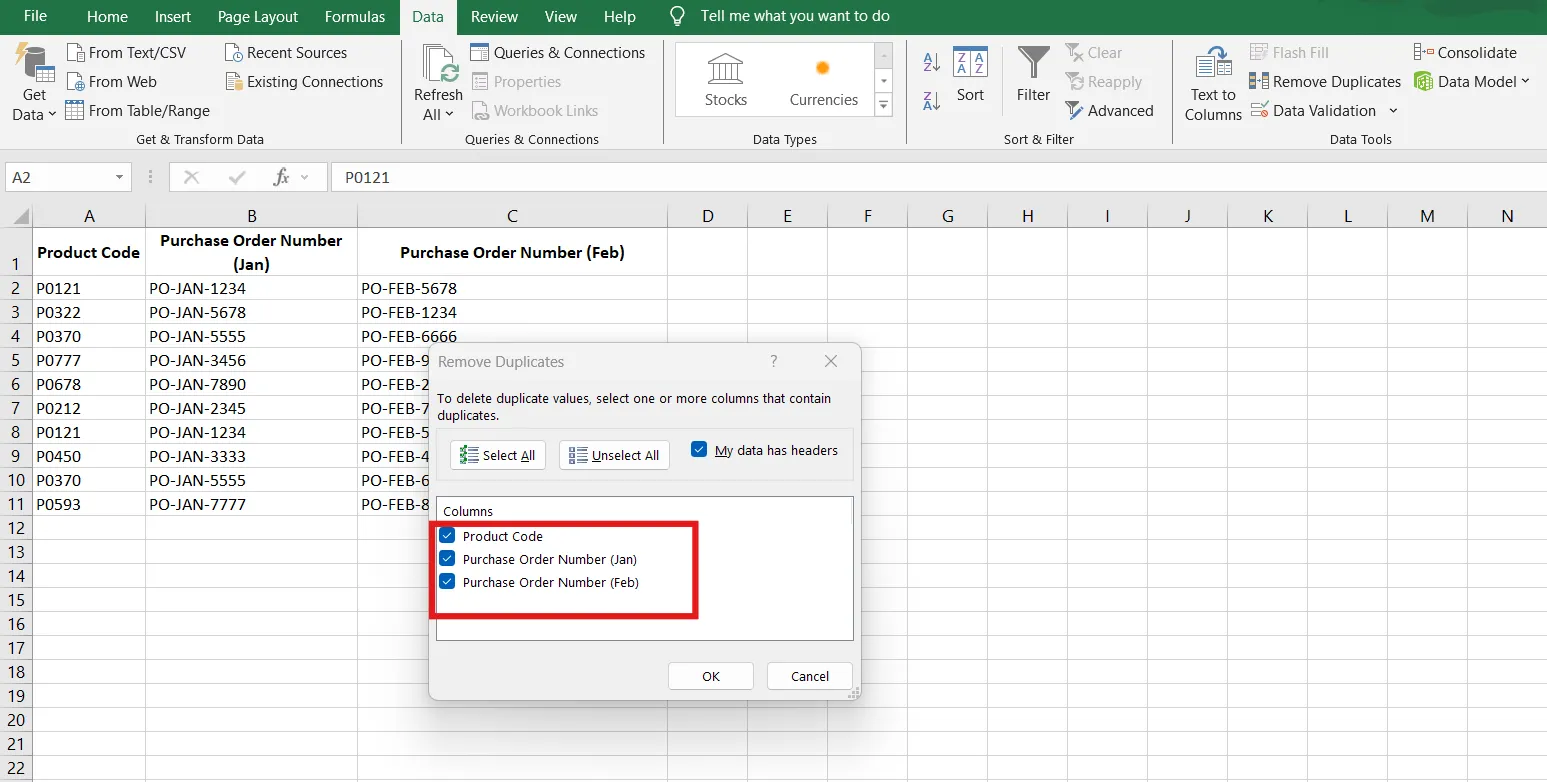Sort A to Z ascending

(931, 62)
